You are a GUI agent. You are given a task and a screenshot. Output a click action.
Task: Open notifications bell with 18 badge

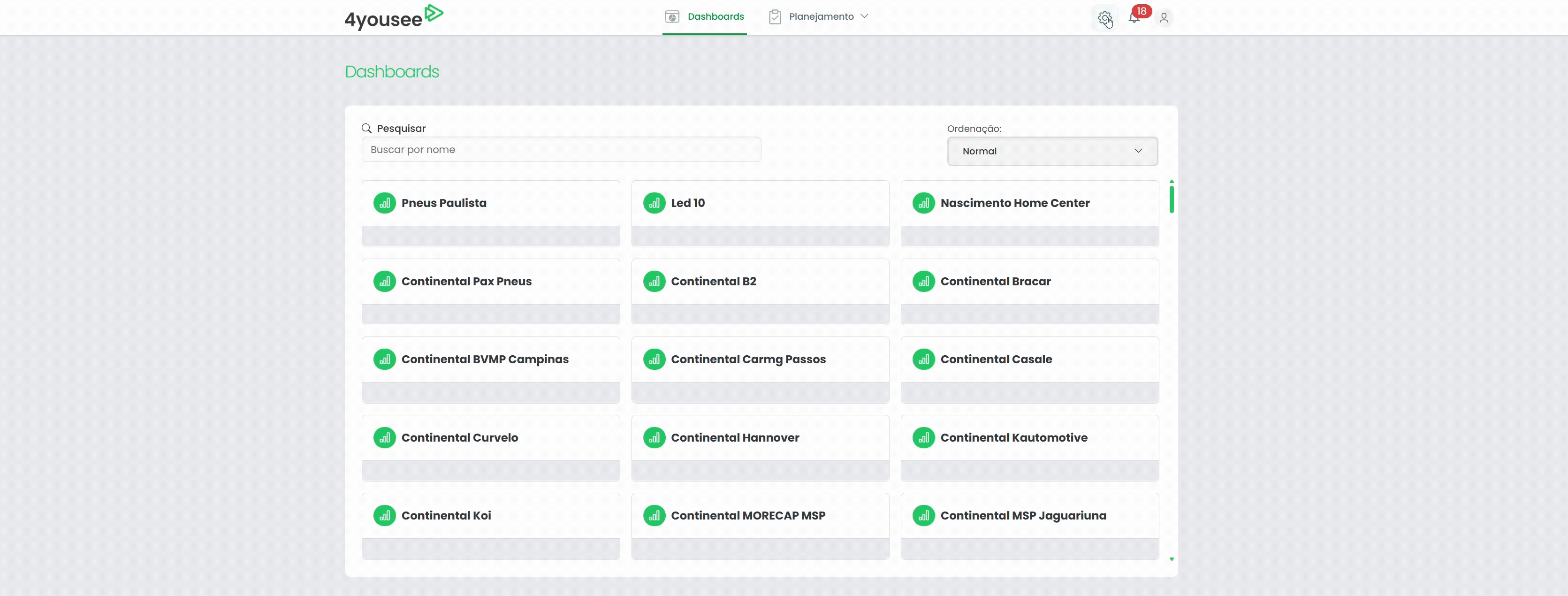[x=1134, y=18]
